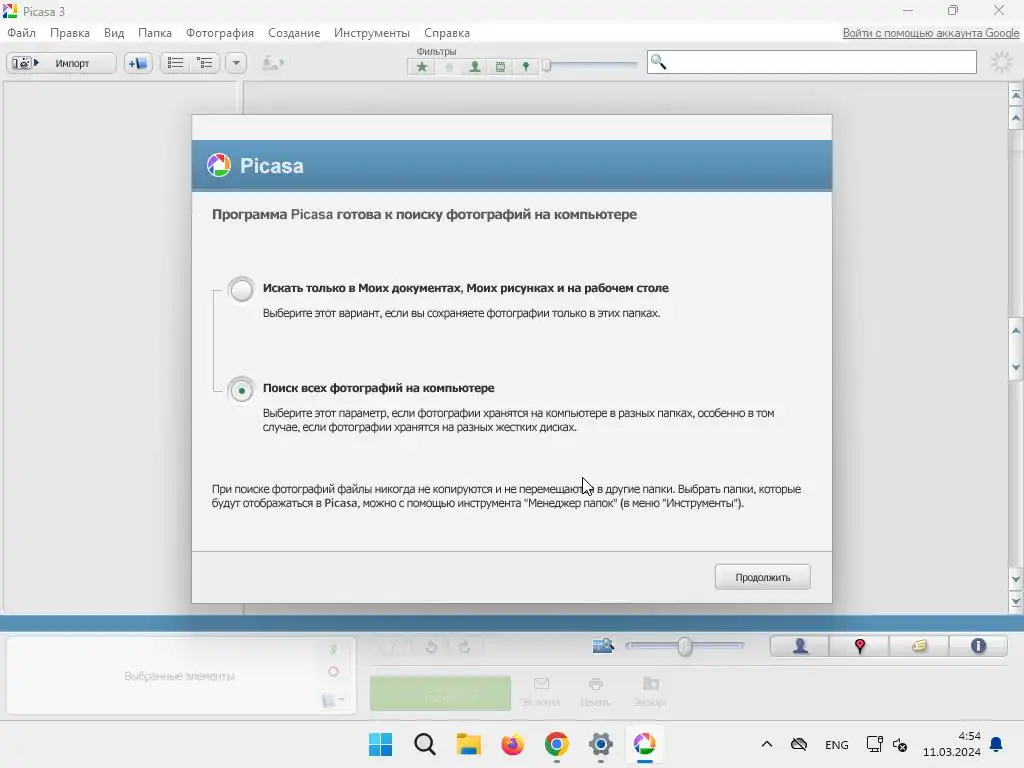Image resolution: width=1024 pixels, height=768 pixels.
Task: Click the Продолжить button
Action: tap(762, 577)
